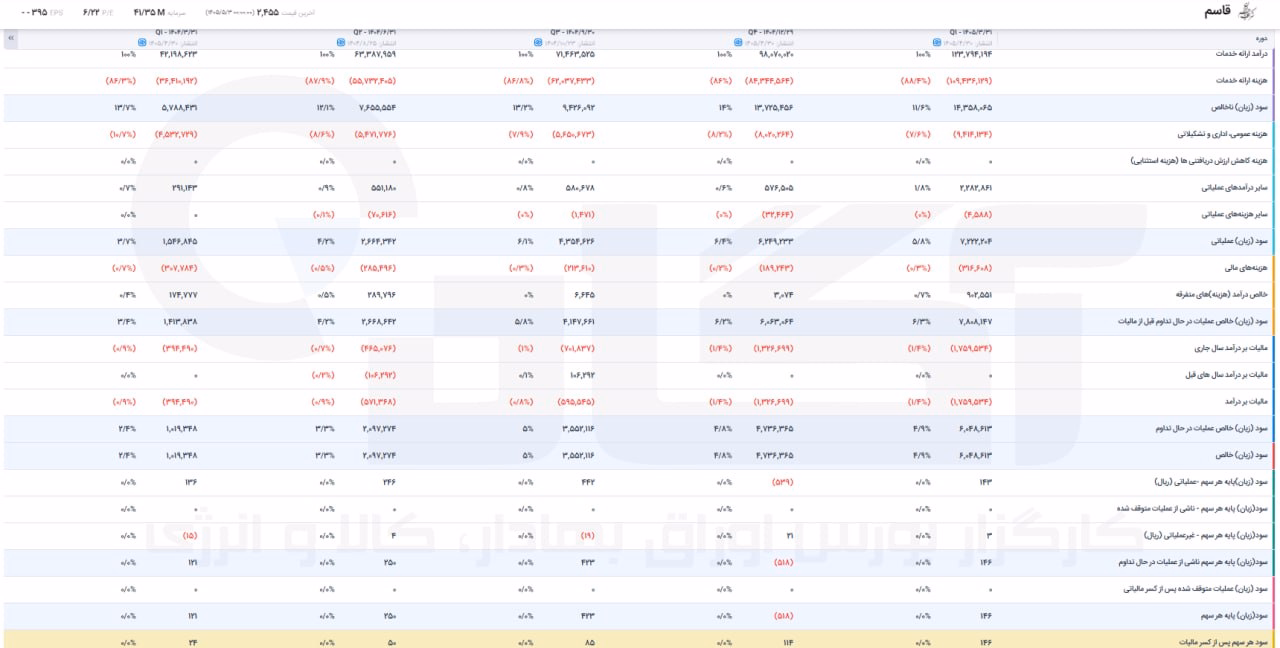This screenshot has height=648, width=1280.
Task: Open the report link icon under Q1 1404/3/31
Action: (x=141, y=43)
